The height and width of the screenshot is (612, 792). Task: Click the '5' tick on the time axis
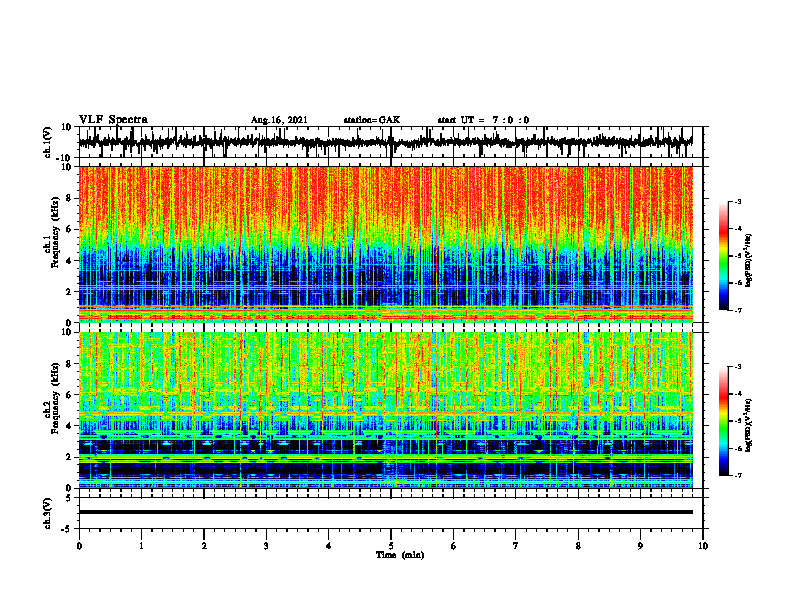pos(391,546)
